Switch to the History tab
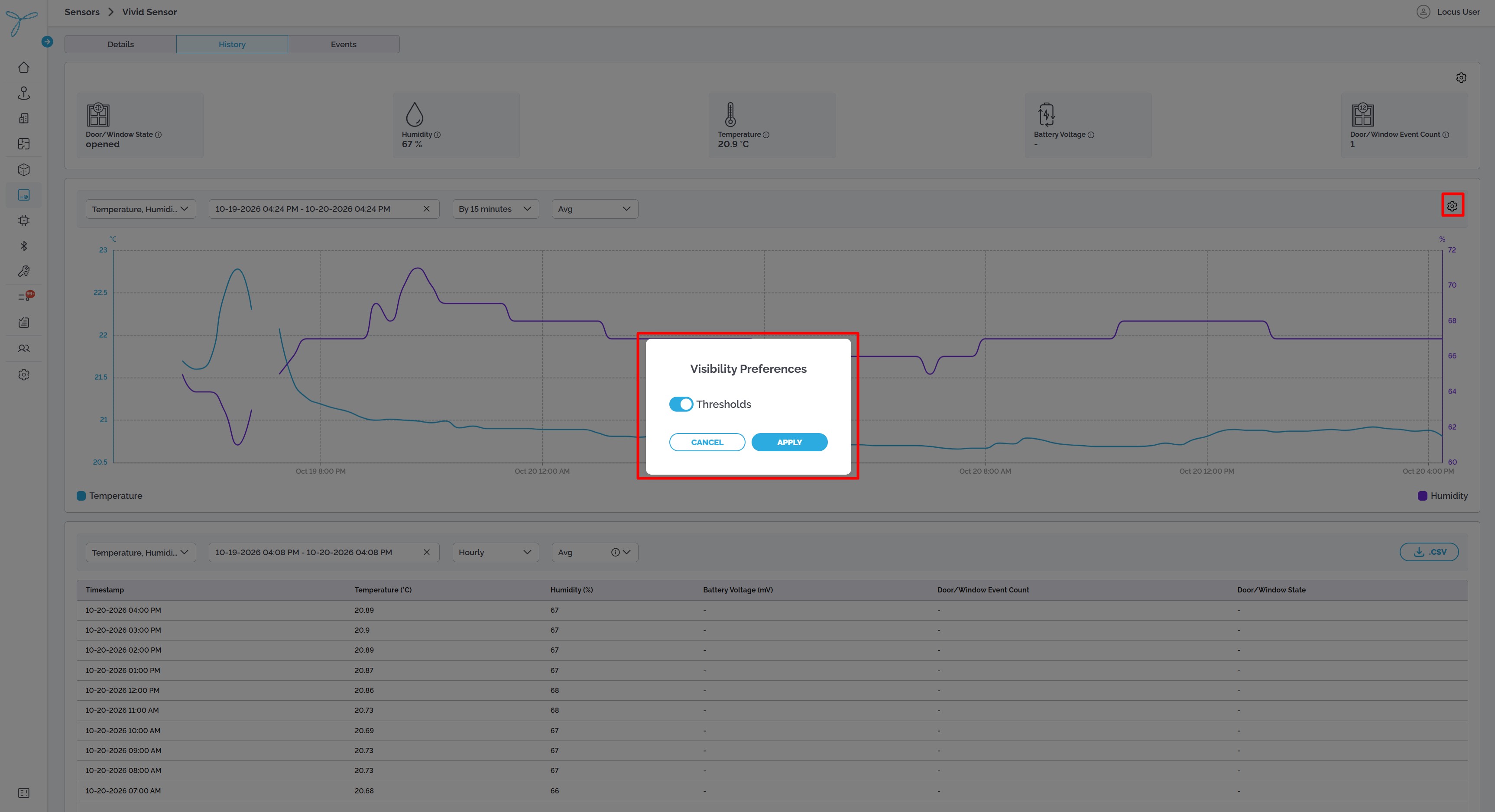The height and width of the screenshot is (812, 1495). (x=232, y=44)
